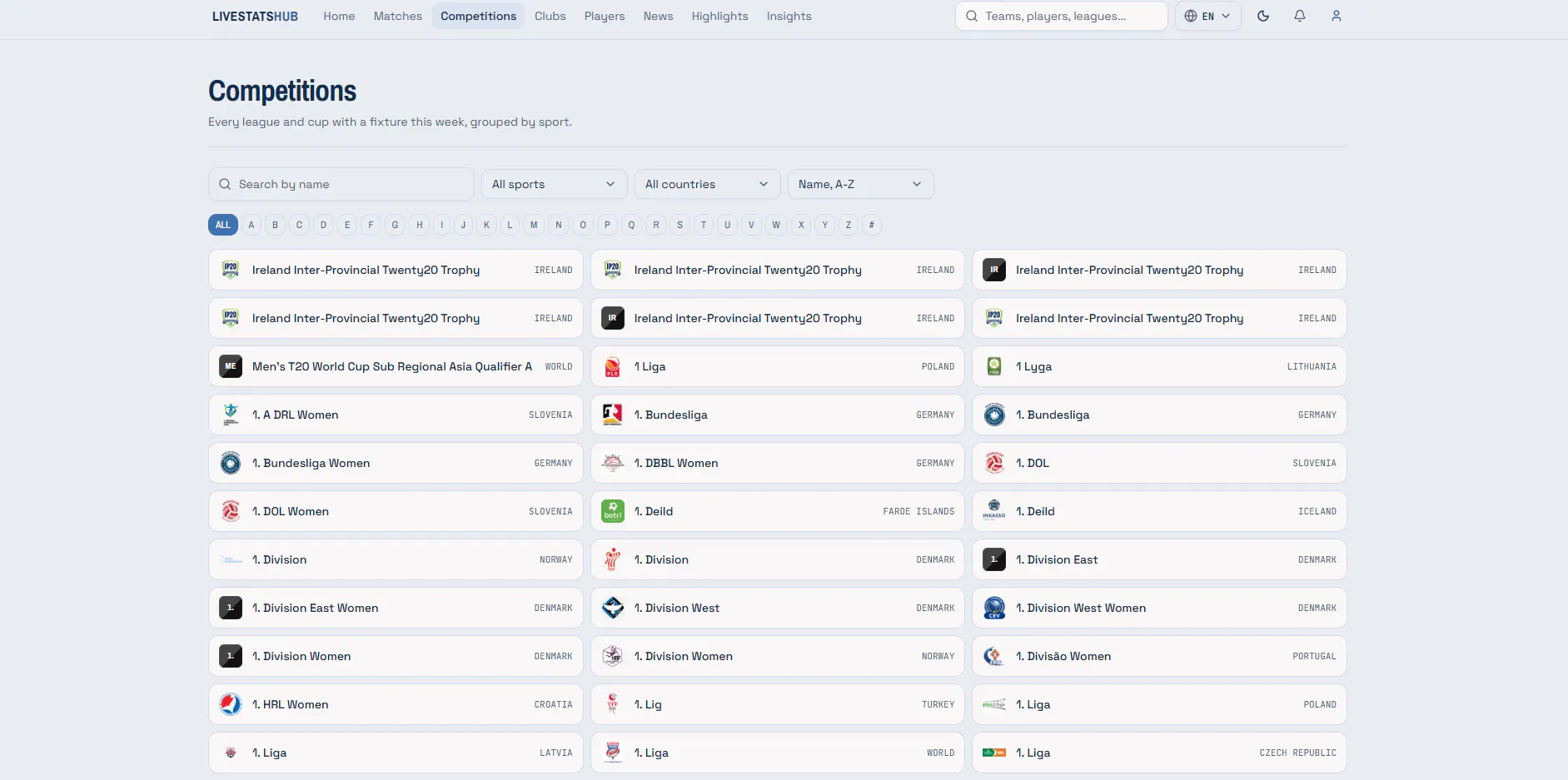Toggle dark mode with the moon icon
This screenshot has width=1568, height=780.
click(1263, 16)
